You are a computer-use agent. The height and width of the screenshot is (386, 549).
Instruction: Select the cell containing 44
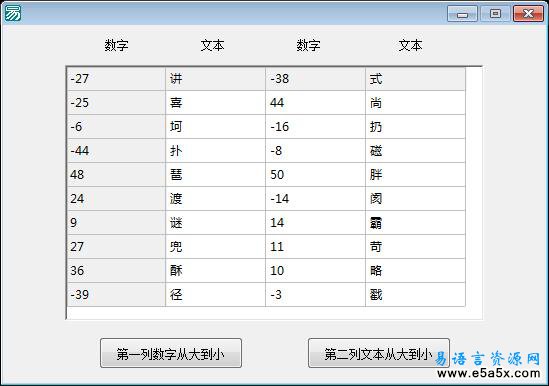315,103
